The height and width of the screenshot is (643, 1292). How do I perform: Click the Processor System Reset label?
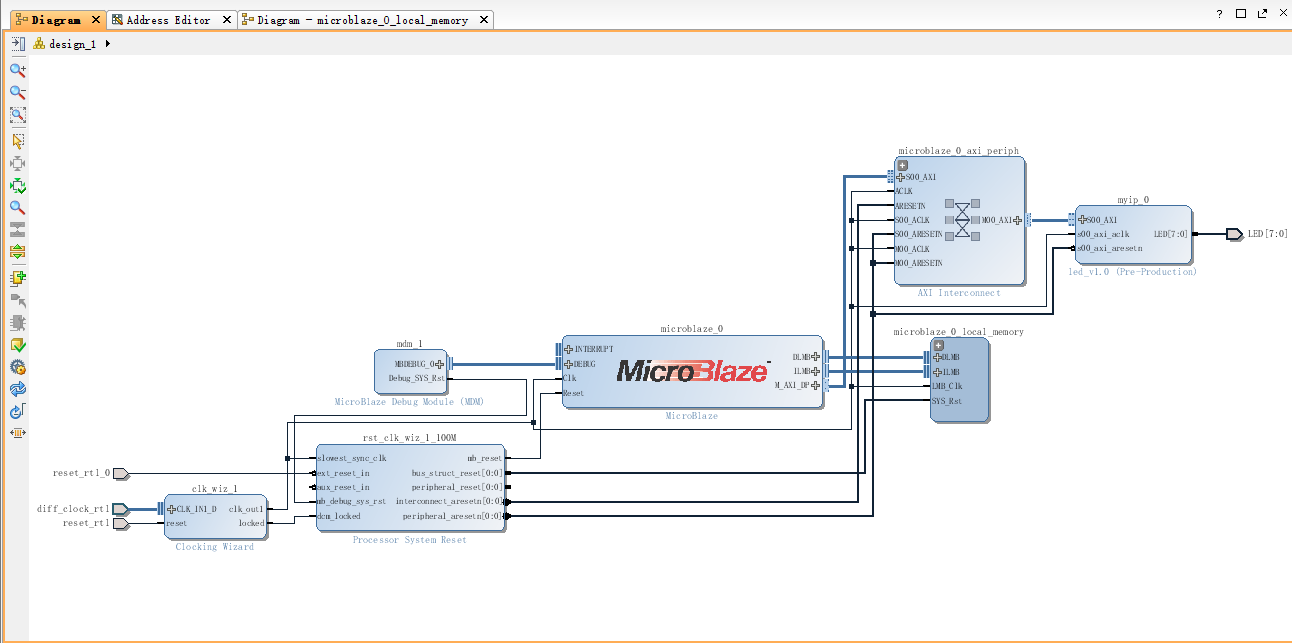pyautogui.click(x=410, y=540)
